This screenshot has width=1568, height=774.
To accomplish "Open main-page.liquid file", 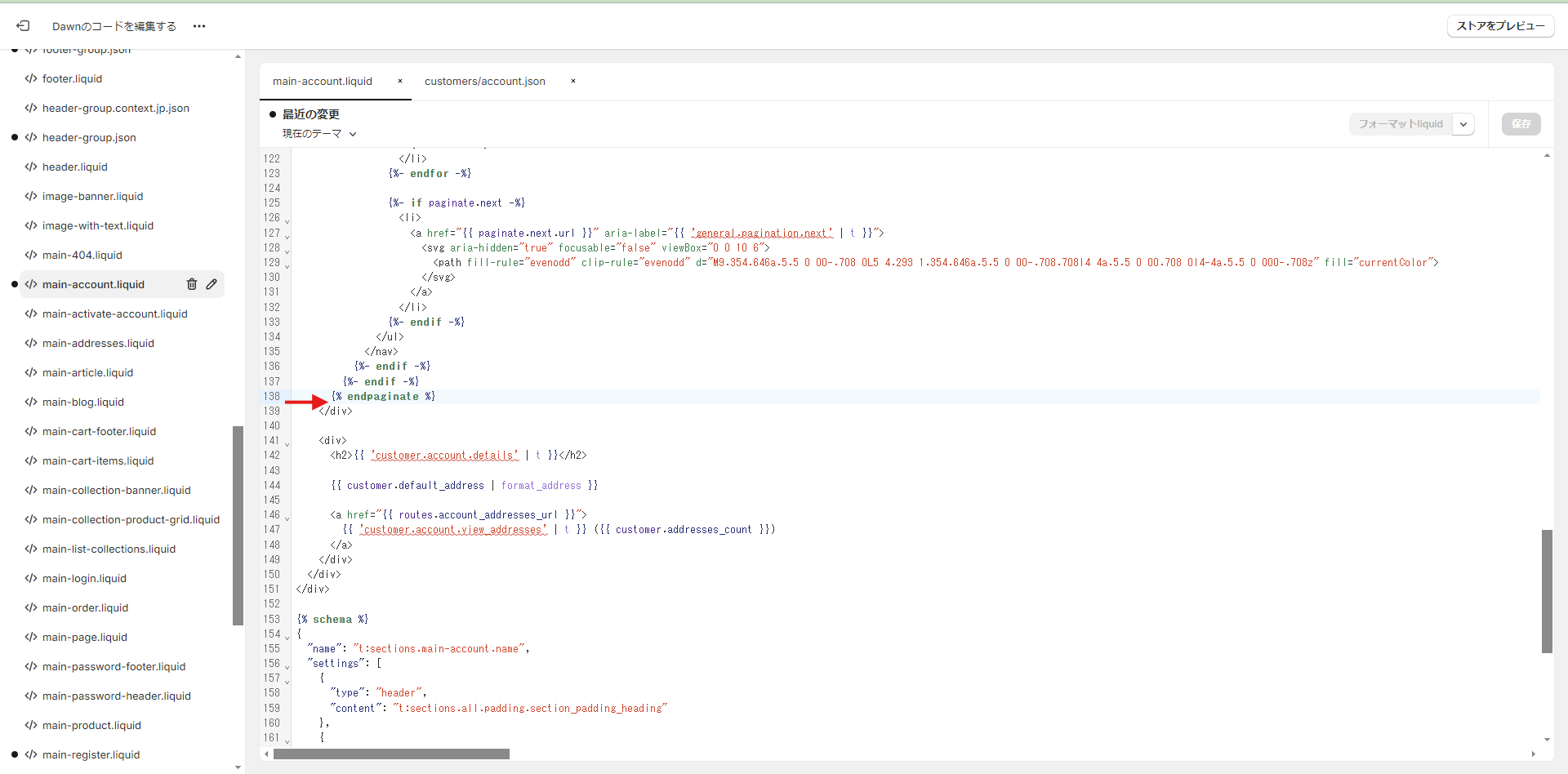I will click(x=85, y=637).
